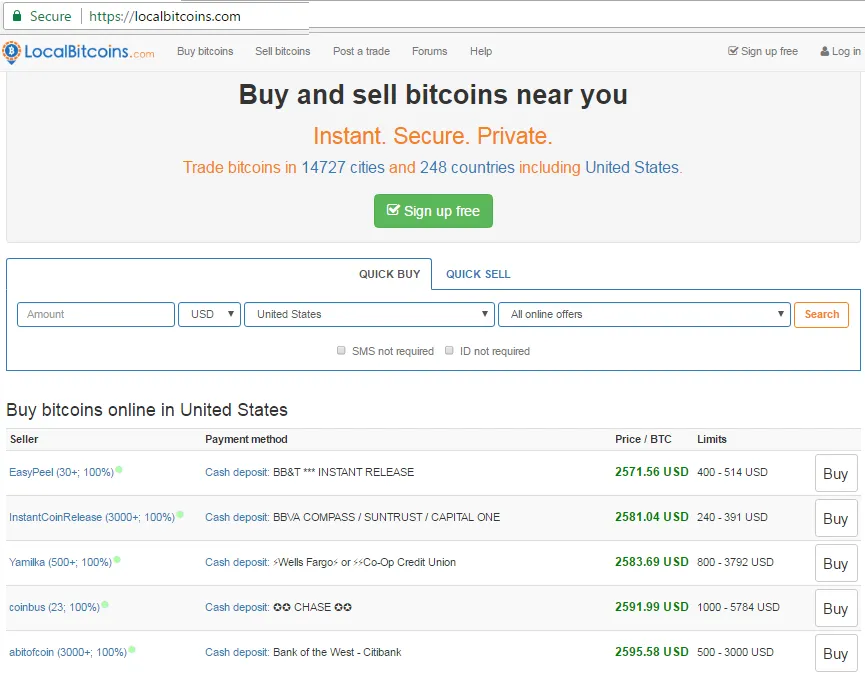
Task: Click the online status dot next to coinbus
Action: (105, 605)
